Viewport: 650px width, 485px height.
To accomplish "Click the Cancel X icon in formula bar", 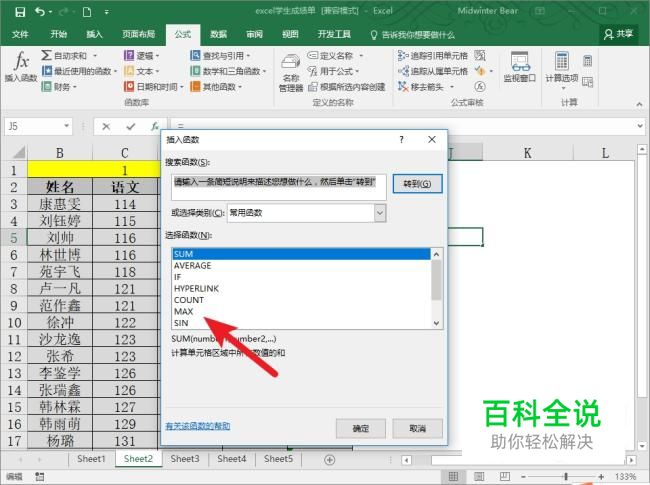I will (x=106, y=126).
